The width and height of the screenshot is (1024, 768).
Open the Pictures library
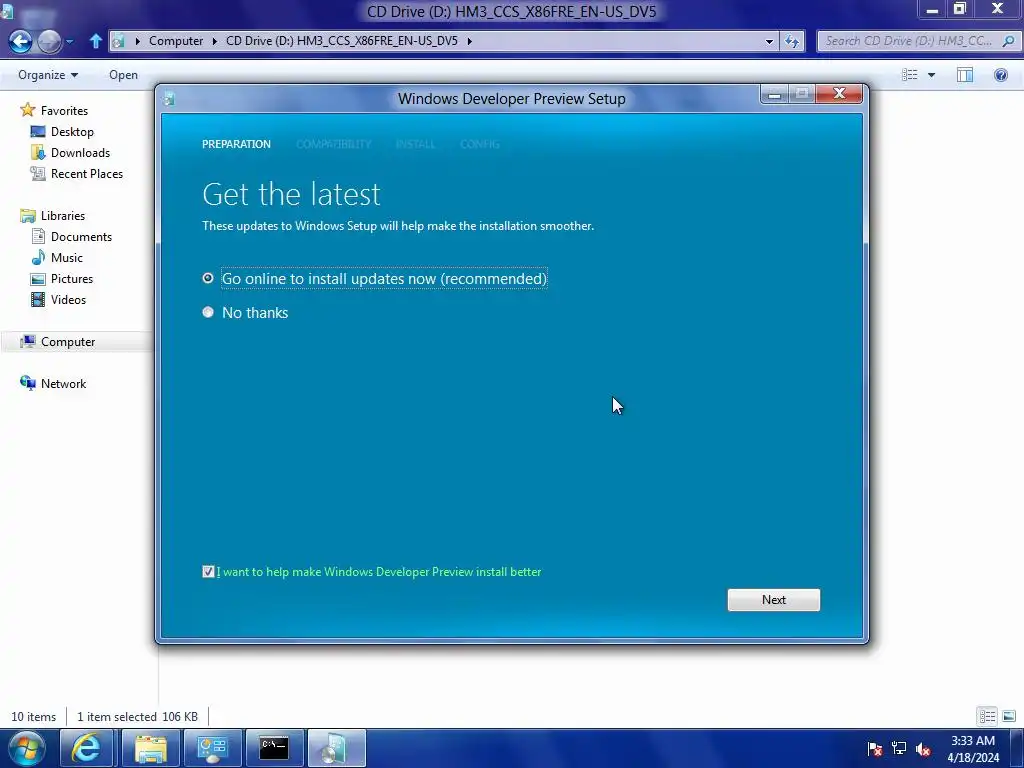pos(72,278)
